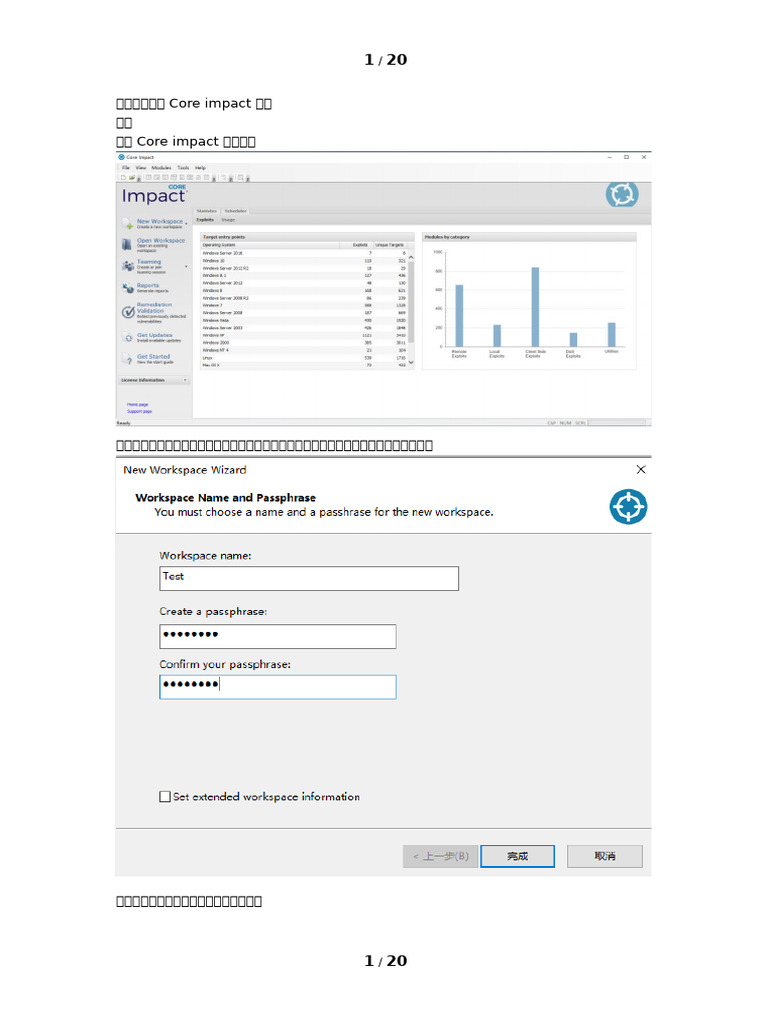Close the Core Impact main window

pos(644,157)
